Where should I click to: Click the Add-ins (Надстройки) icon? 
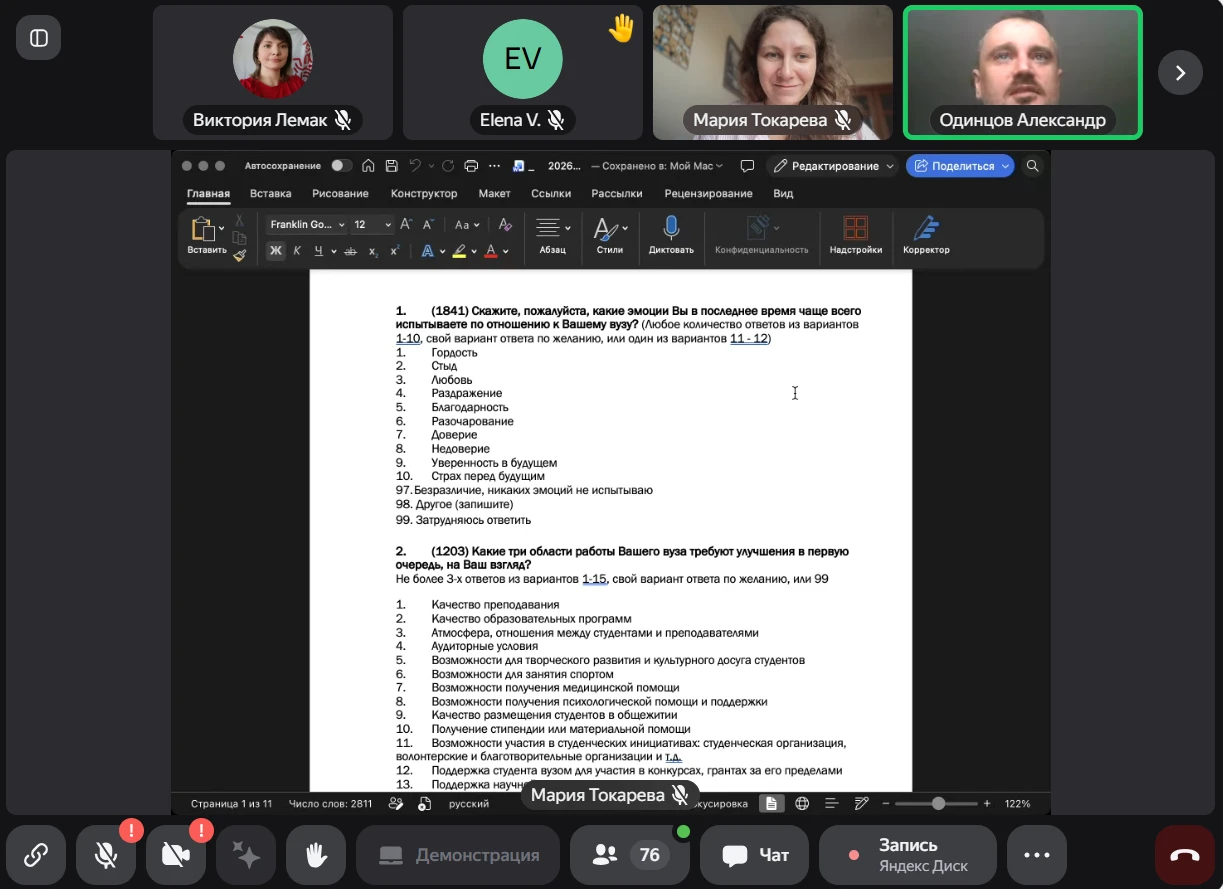pos(855,229)
